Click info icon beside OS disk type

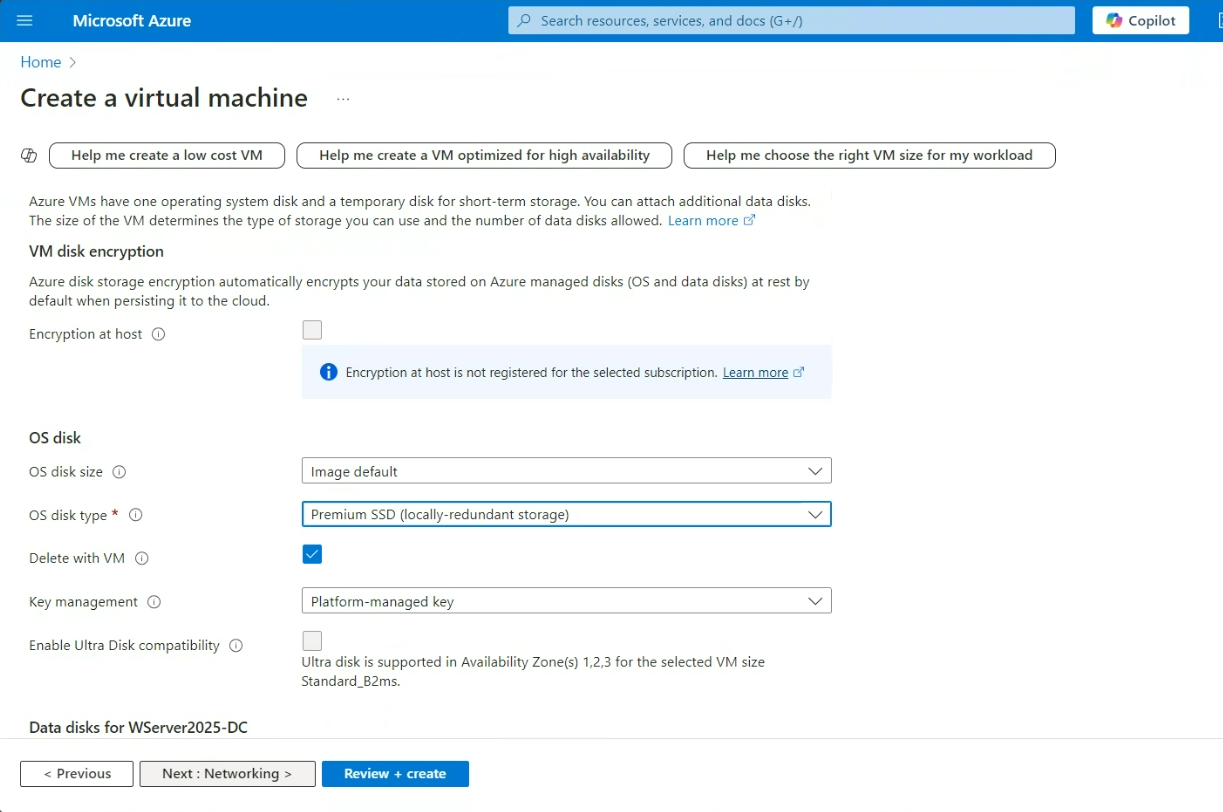click(136, 515)
